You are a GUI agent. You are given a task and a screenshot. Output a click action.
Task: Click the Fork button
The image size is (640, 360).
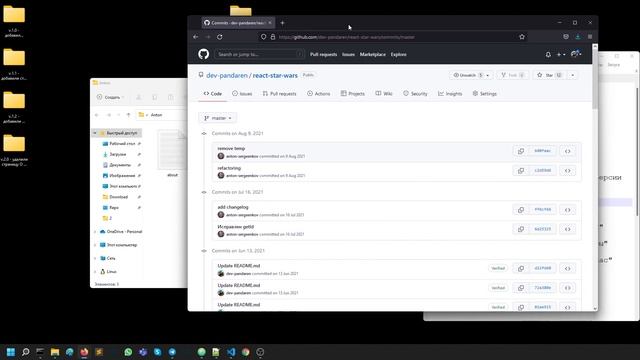(x=513, y=75)
